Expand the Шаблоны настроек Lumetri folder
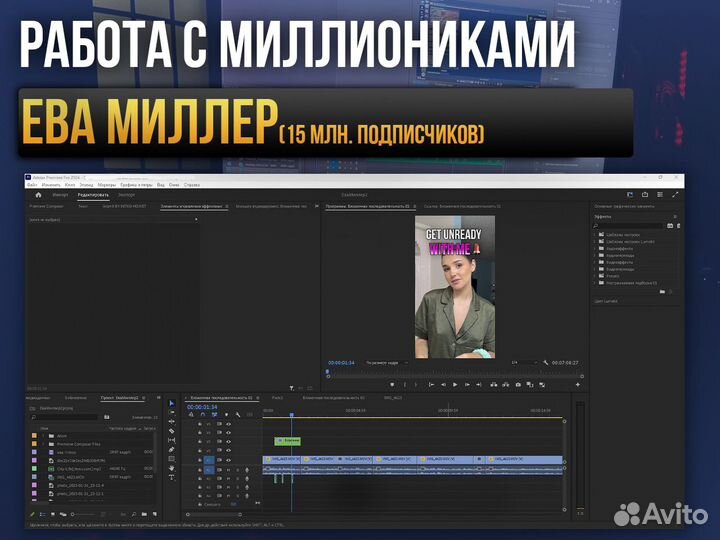This screenshot has height=540, width=720. 595,242
